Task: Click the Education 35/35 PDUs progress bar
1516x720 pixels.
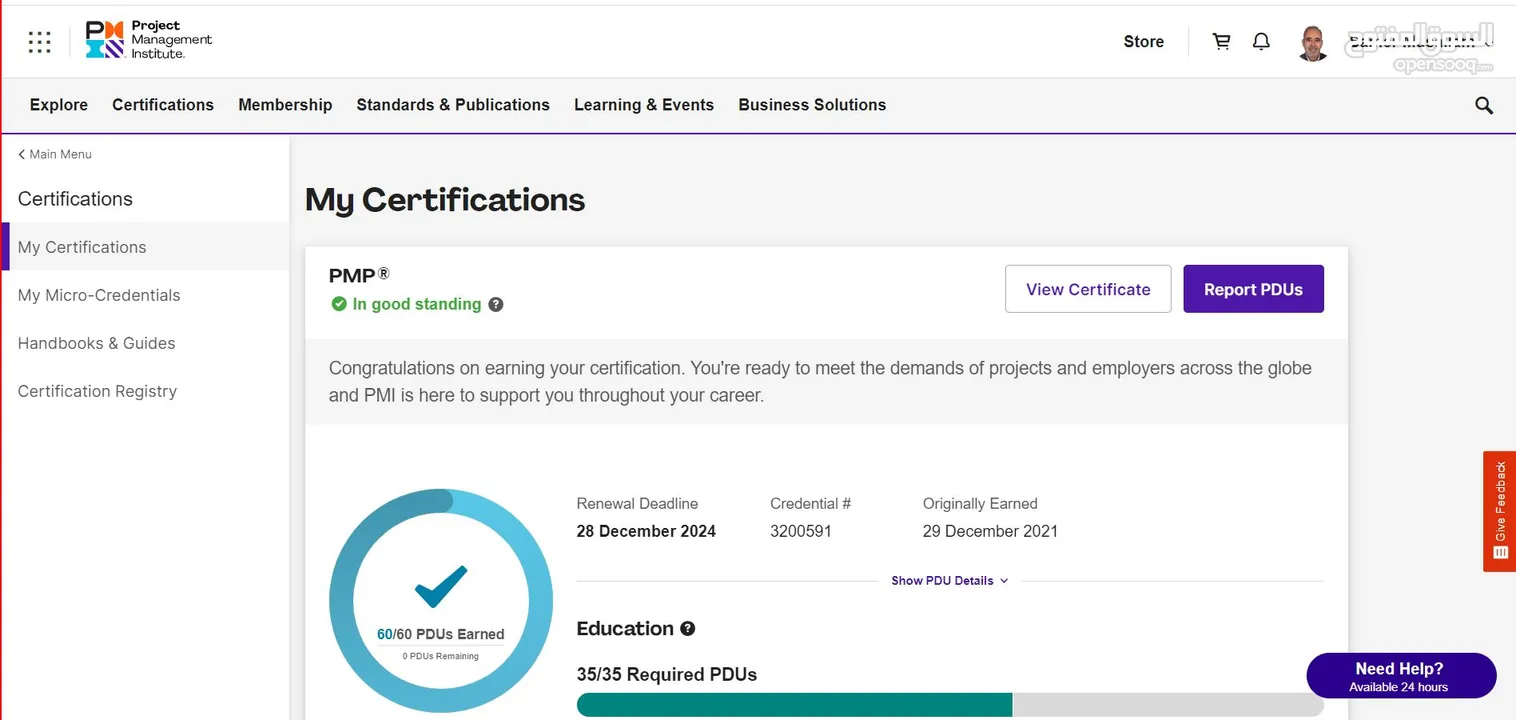Action: [950, 705]
